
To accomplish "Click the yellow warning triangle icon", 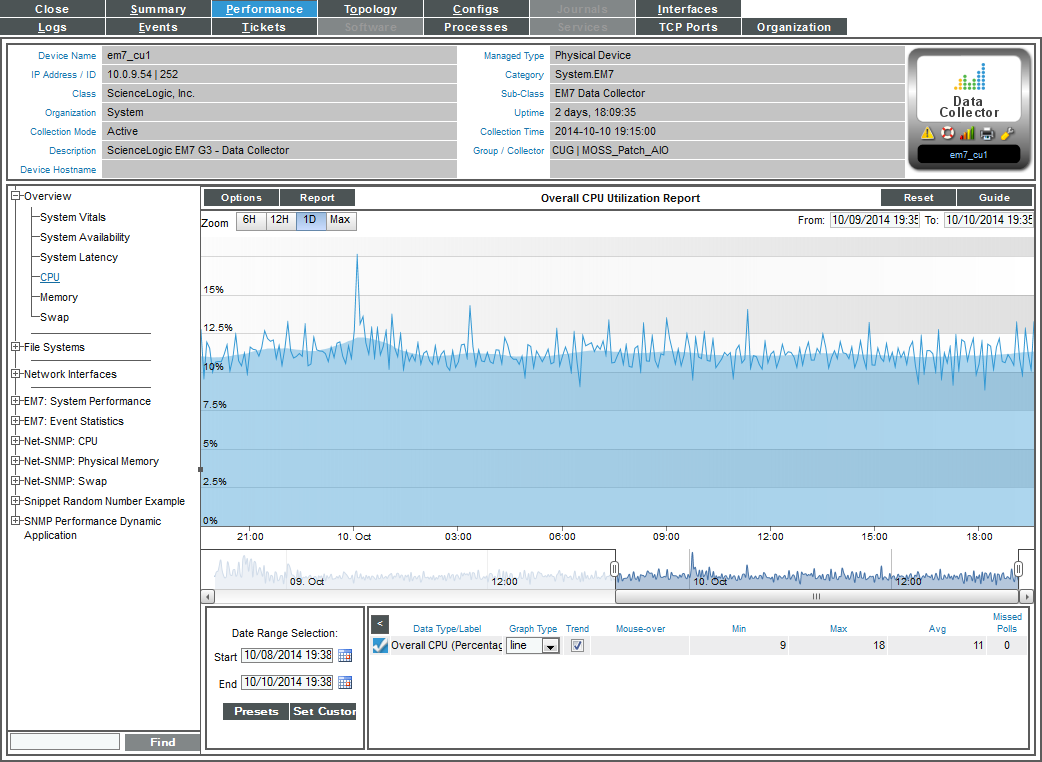I will tap(927, 133).
